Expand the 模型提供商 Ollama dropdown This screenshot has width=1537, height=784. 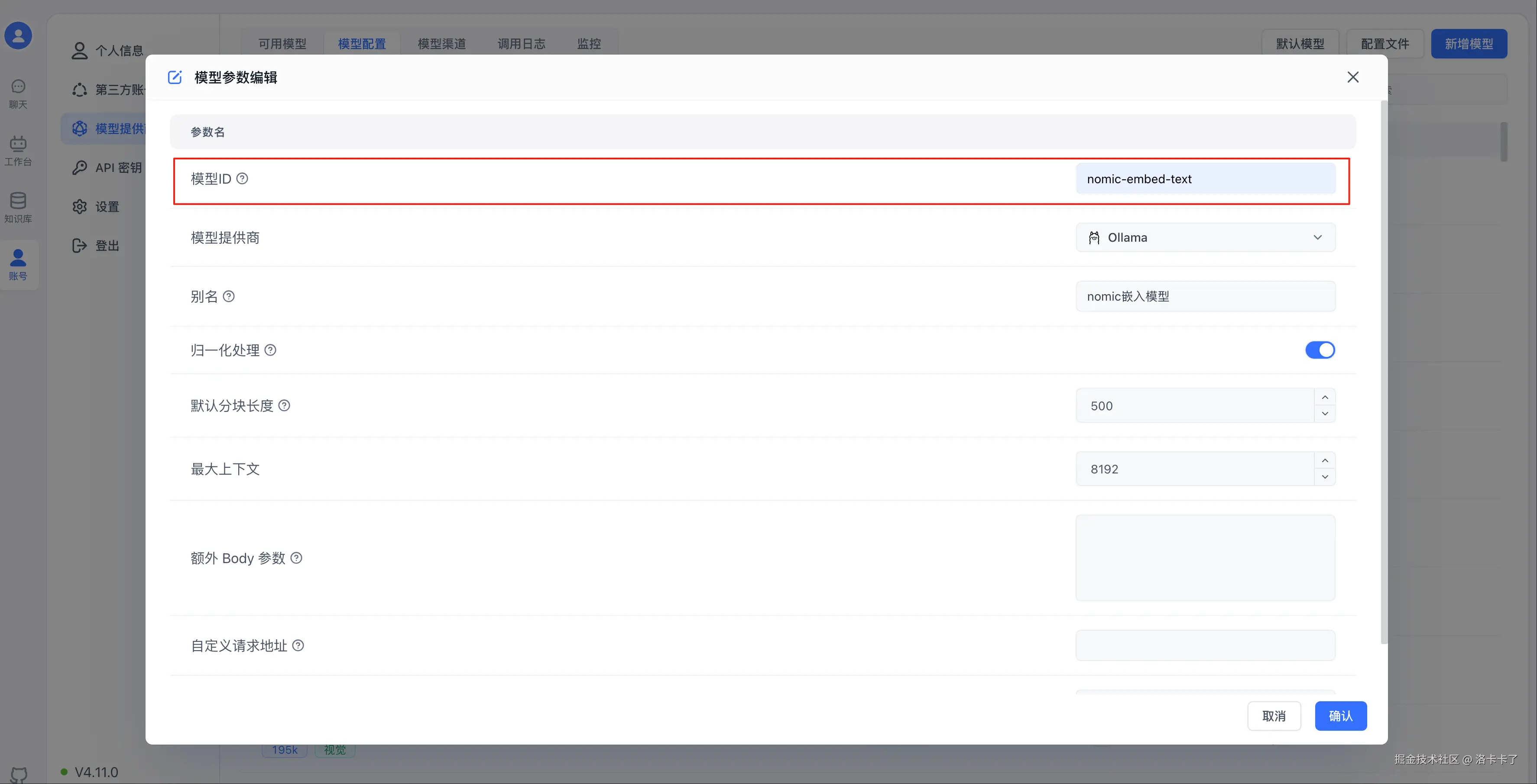pos(1205,237)
